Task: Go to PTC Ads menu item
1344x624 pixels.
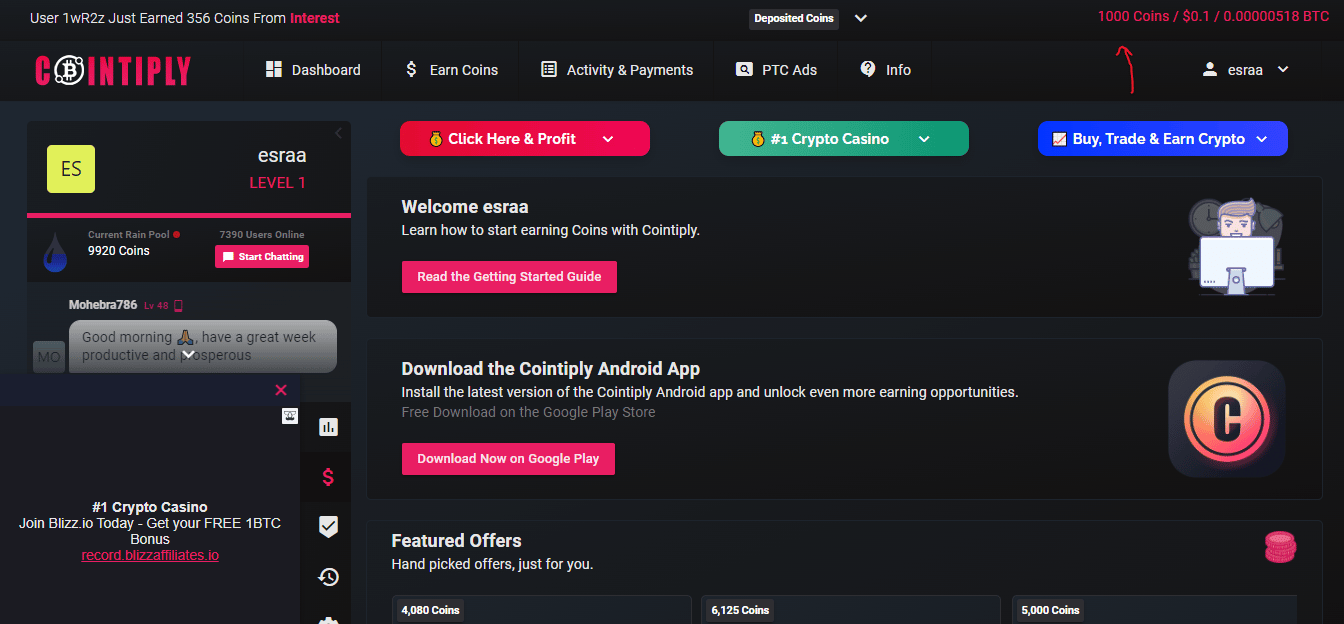Action: click(x=776, y=70)
